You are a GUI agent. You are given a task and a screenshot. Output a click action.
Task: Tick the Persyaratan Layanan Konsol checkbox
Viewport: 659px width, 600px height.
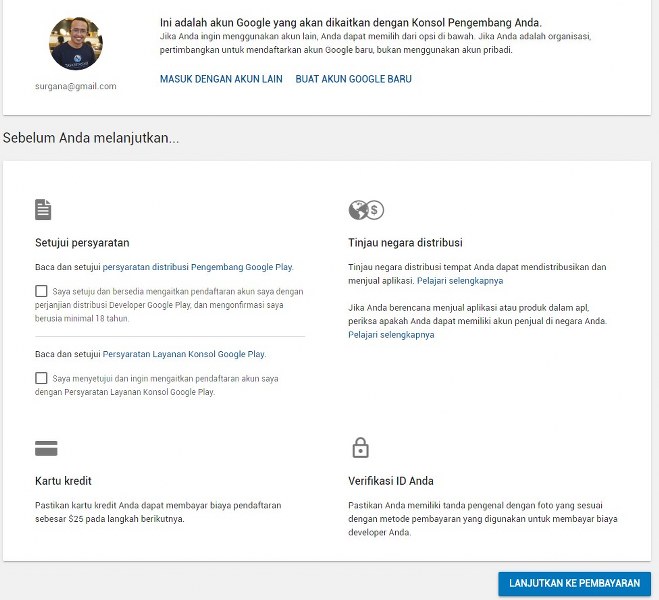[x=41, y=378]
